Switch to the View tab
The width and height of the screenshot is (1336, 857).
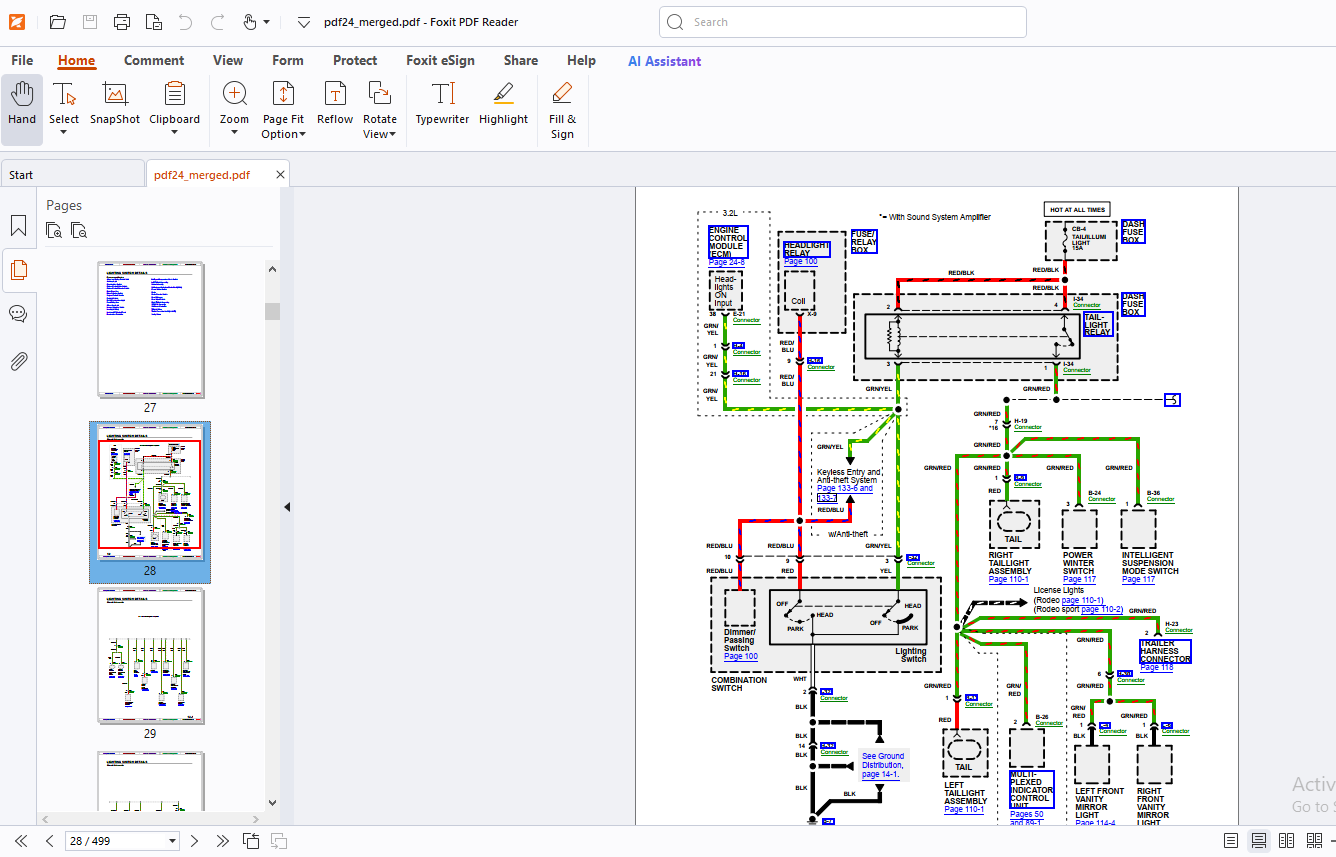[x=228, y=60]
